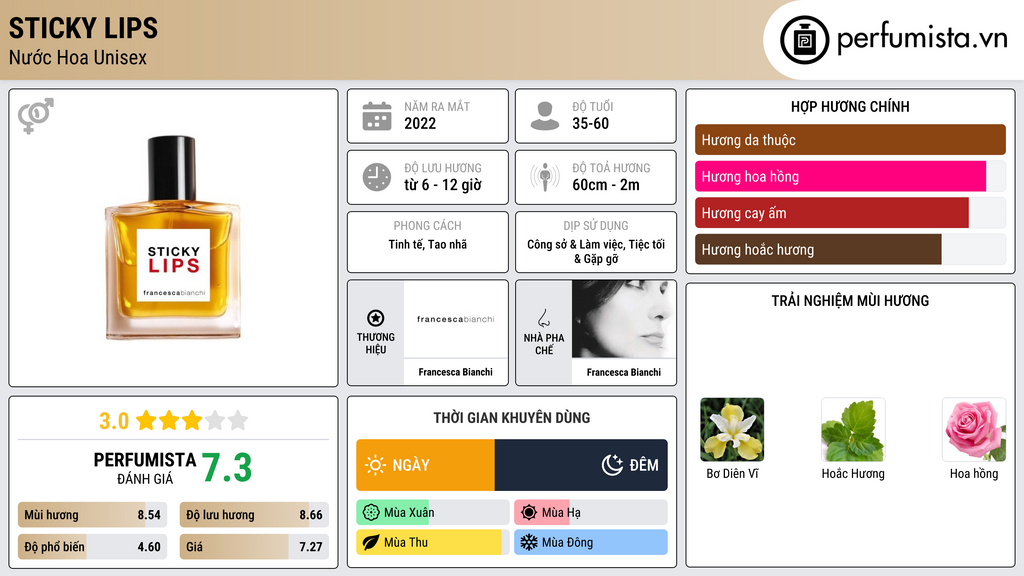
Task: Click the spring flower icon
Action: click(x=371, y=513)
